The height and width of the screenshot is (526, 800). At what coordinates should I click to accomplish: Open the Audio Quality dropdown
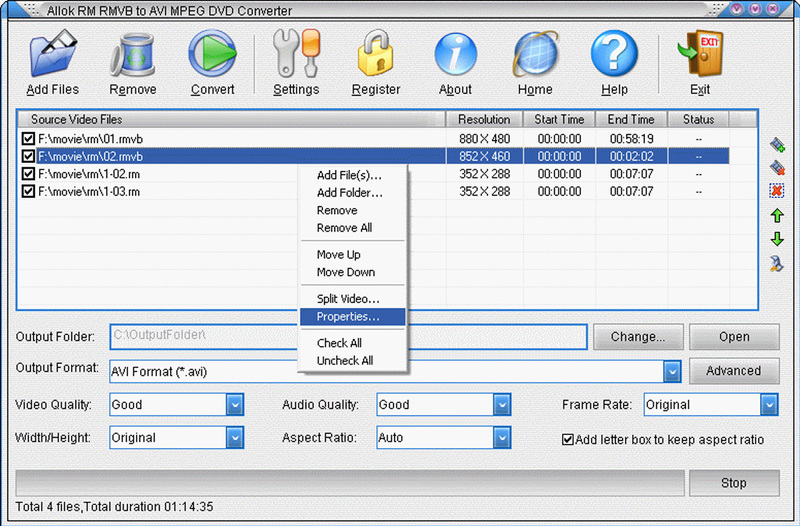502,405
